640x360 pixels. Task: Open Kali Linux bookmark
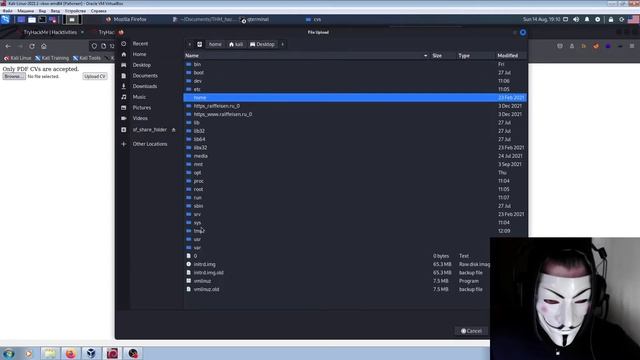point(18,58)
